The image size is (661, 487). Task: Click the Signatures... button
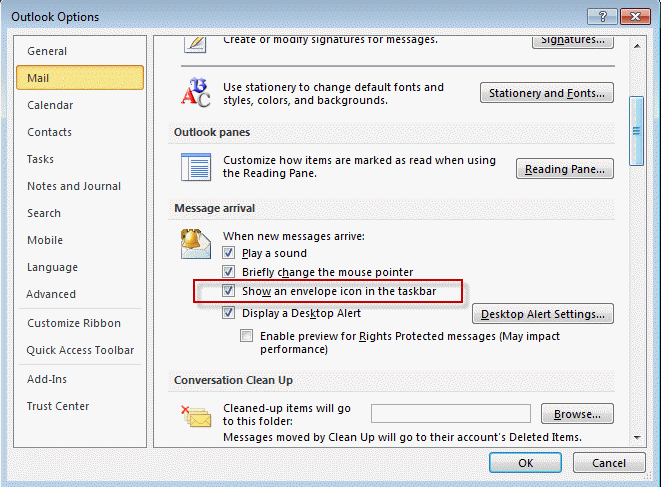tap(572, 42)
